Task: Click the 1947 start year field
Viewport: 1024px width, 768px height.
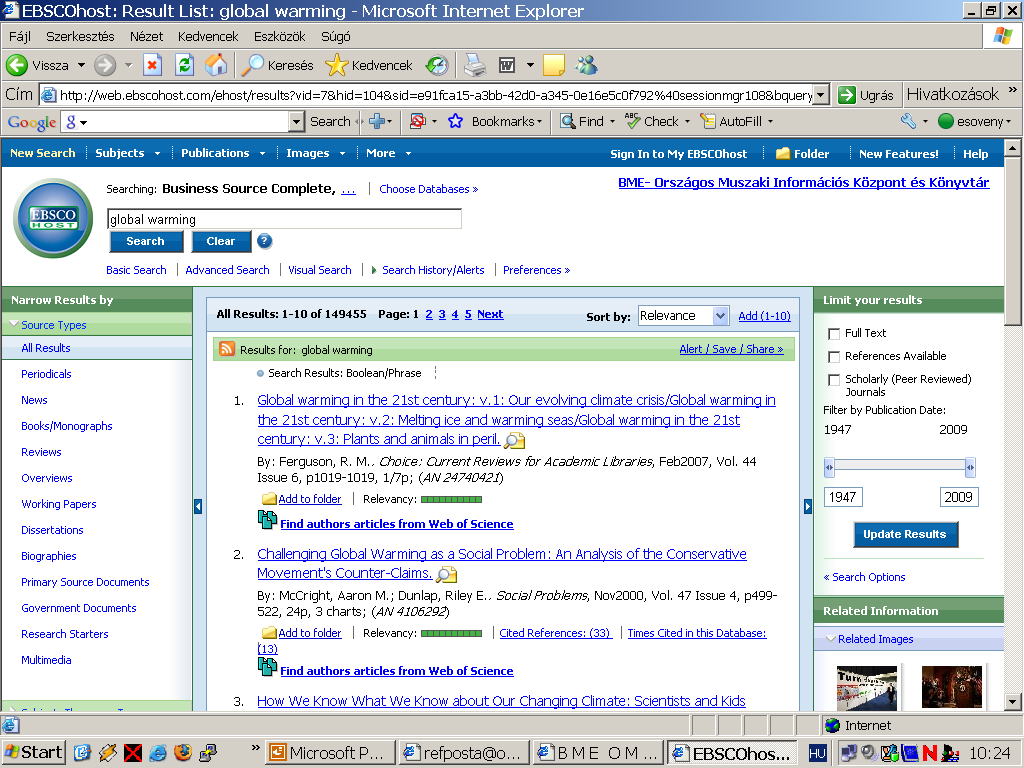Action: coord(843,497)
